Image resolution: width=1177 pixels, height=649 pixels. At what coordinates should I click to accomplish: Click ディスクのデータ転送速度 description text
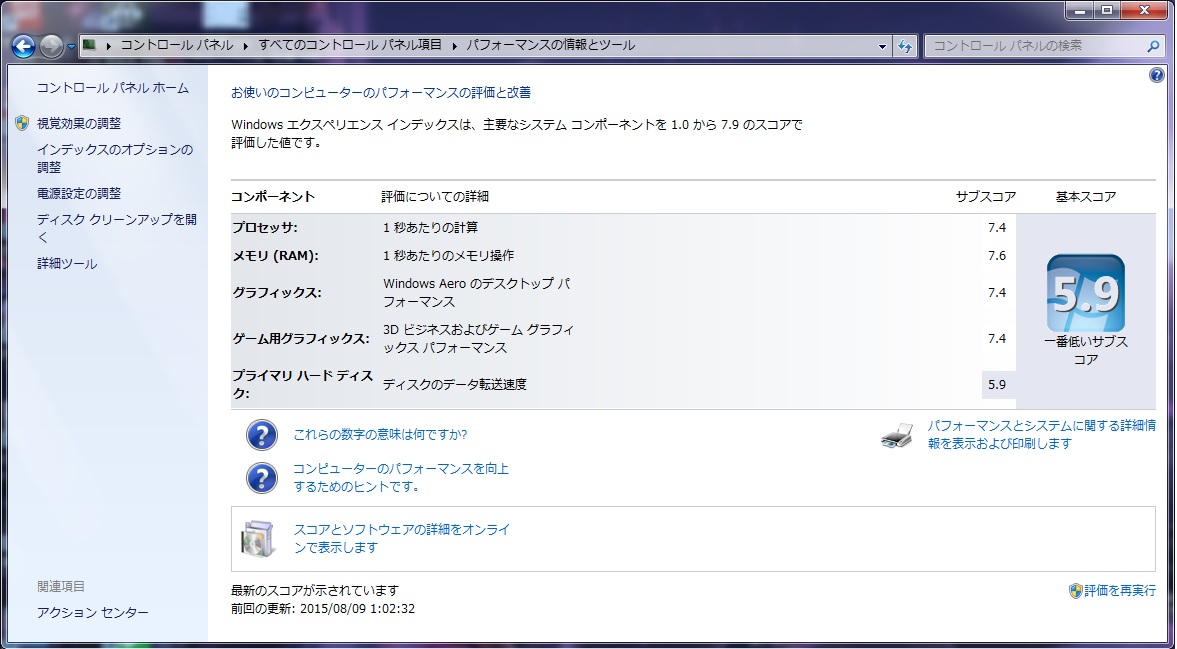pos(455,384)
